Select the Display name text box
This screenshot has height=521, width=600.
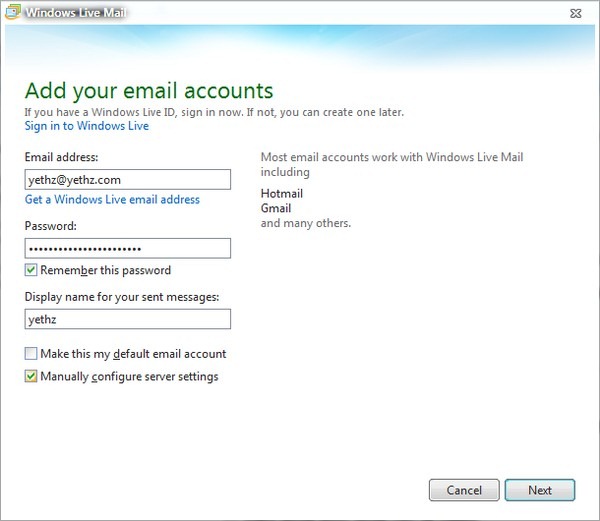(x=128, y=319)
